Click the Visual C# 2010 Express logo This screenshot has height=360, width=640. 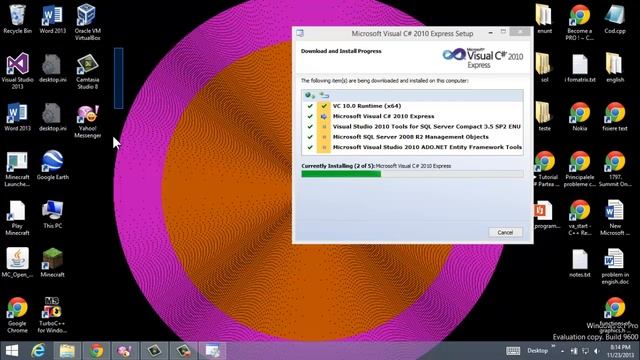[x=482, y=58]
